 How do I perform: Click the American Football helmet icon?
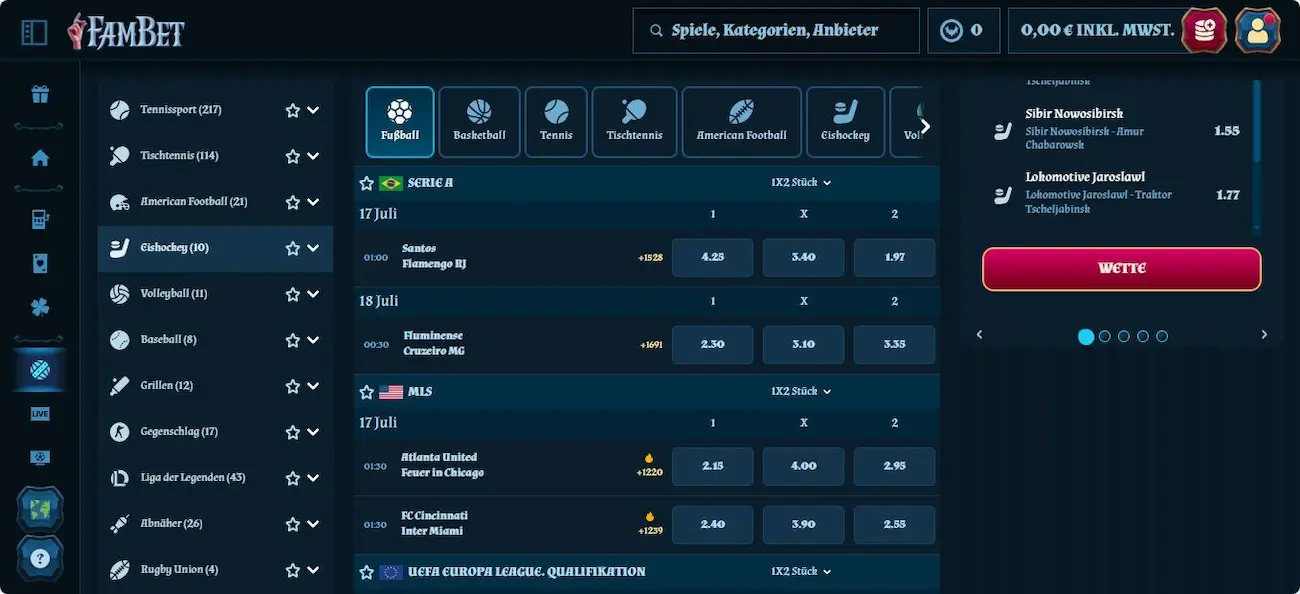120,202
